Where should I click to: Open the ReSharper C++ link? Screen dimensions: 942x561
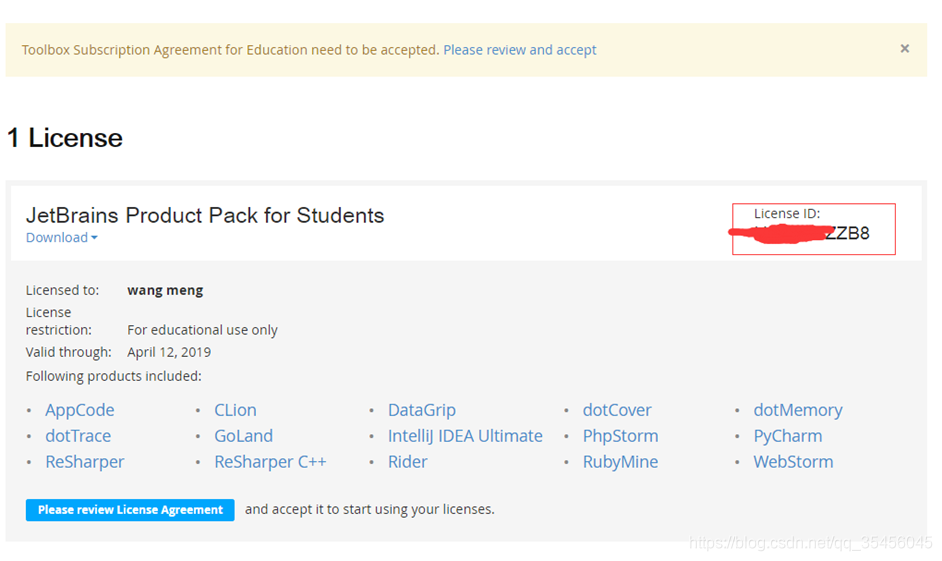click(270, 461)
